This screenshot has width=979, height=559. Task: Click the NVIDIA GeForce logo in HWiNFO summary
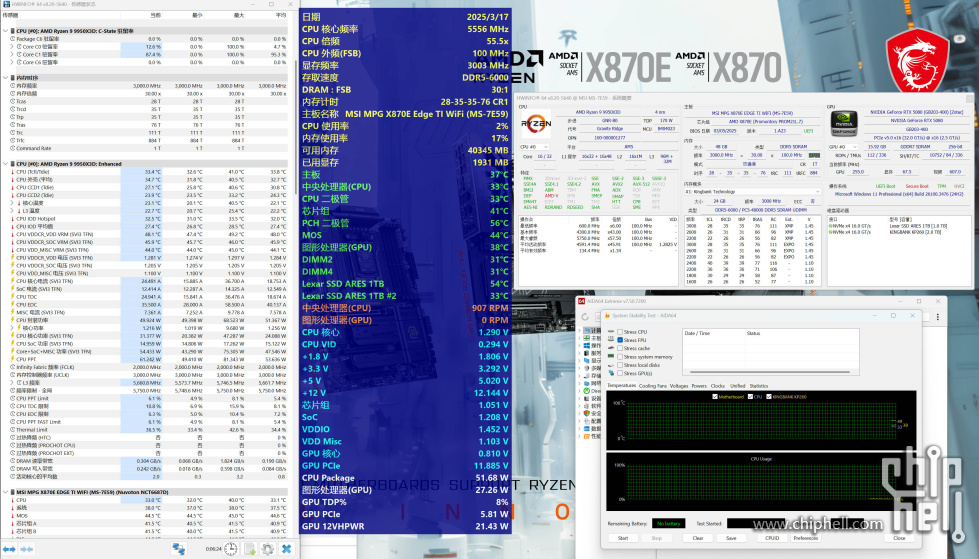[844, 124]
